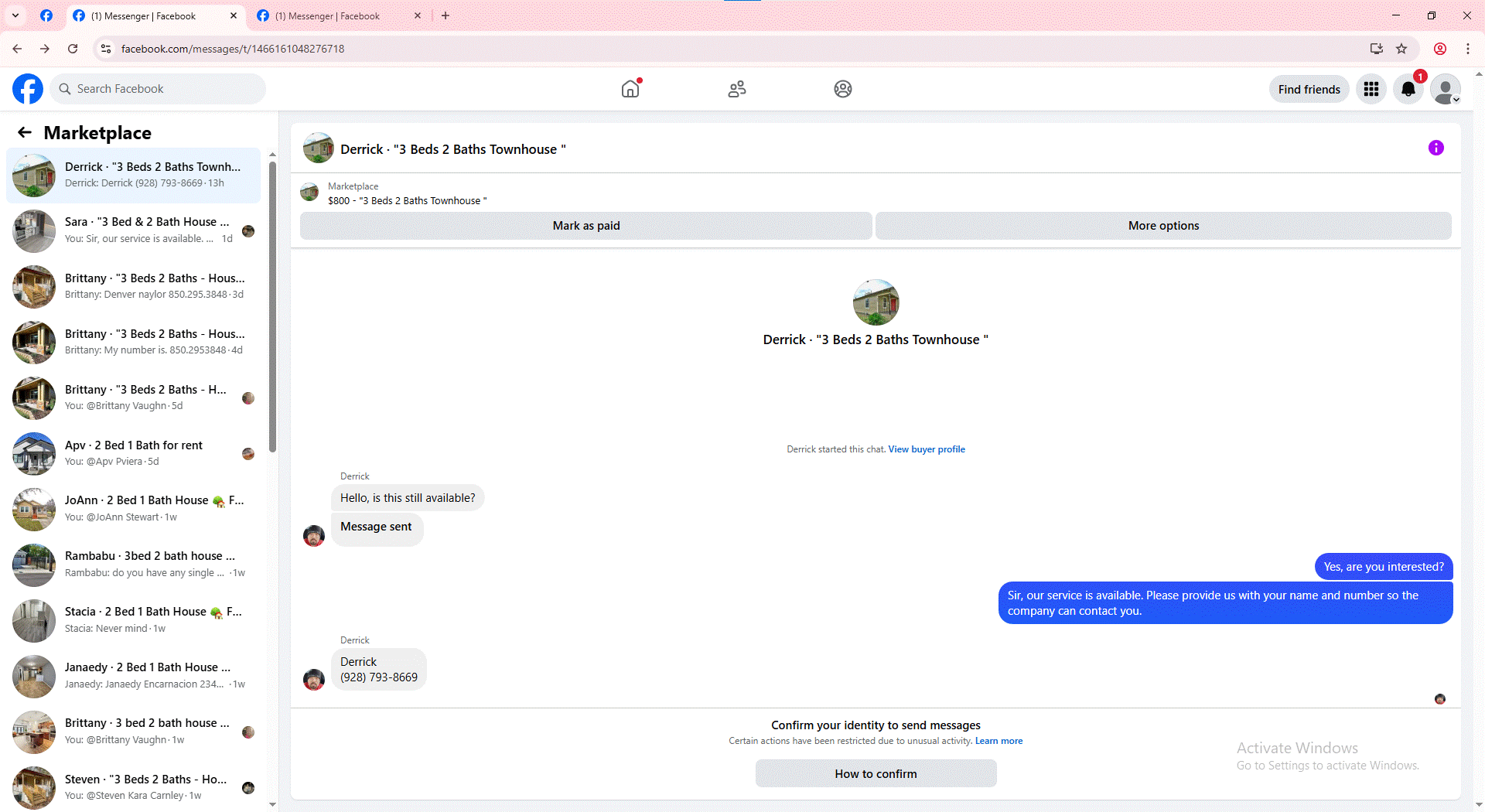The image size is (1485, 812).
Task: Open JoAnn 2 Bed 1 Bath House chat
Action: [x=133, y=510]
